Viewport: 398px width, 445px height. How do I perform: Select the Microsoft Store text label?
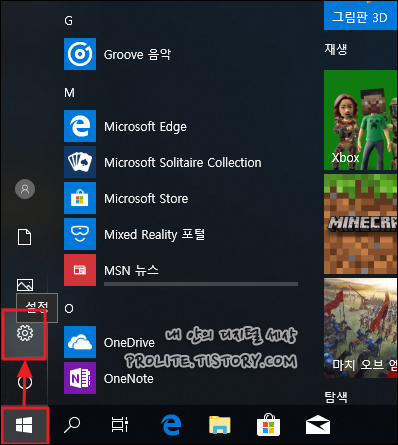[146, 199]
